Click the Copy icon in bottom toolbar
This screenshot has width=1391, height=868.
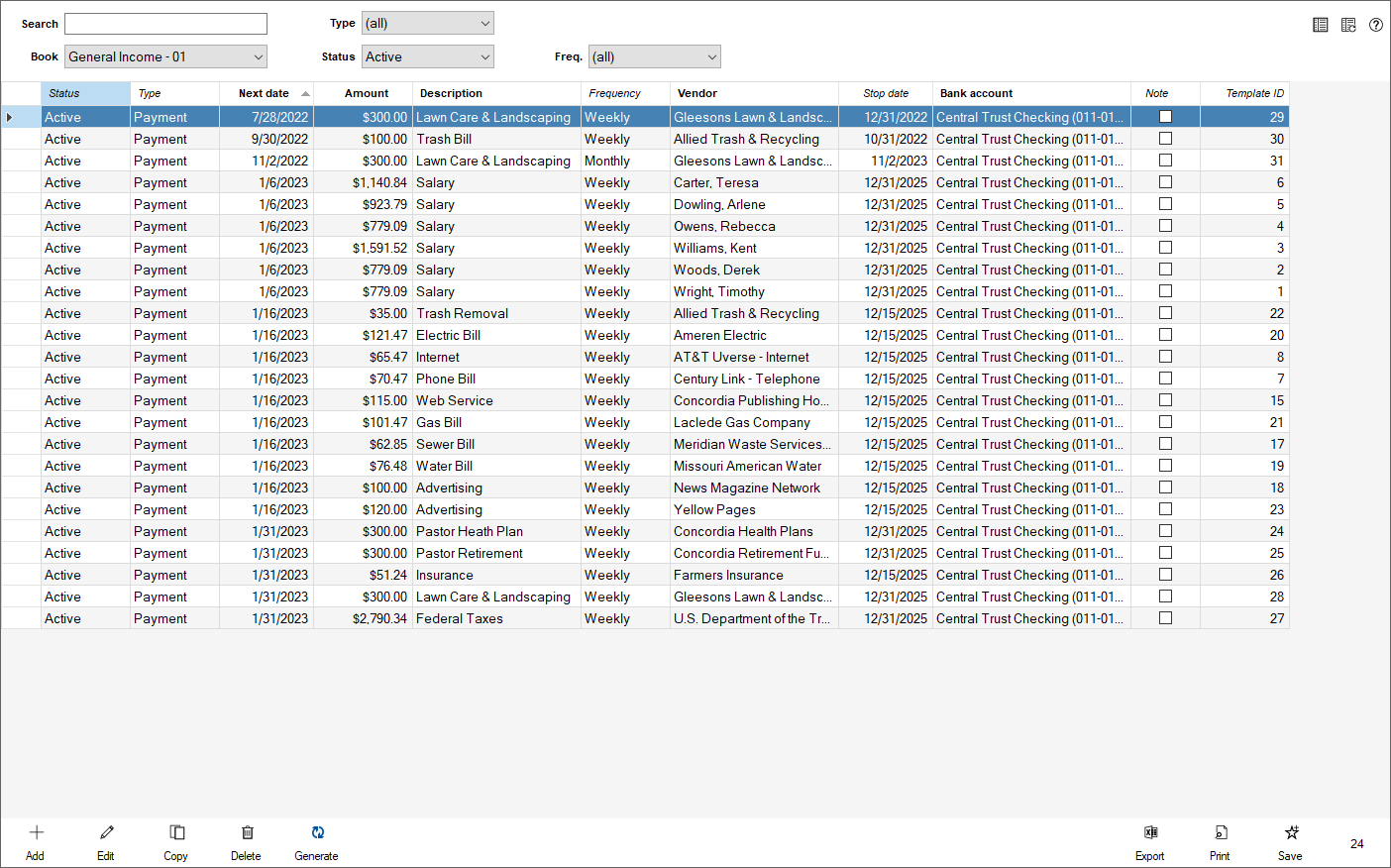[176, 833]
